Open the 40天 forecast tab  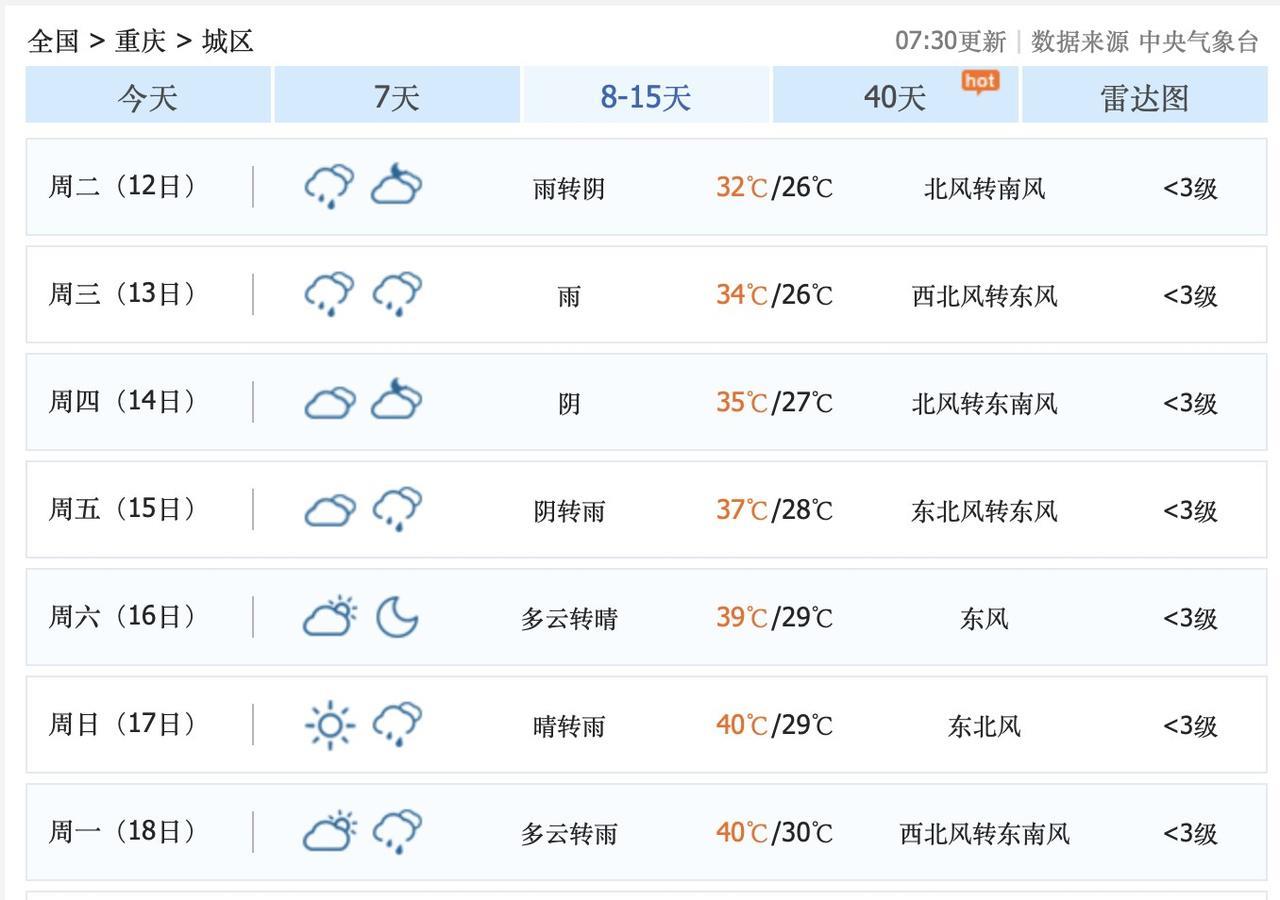[x=894, y=97]
